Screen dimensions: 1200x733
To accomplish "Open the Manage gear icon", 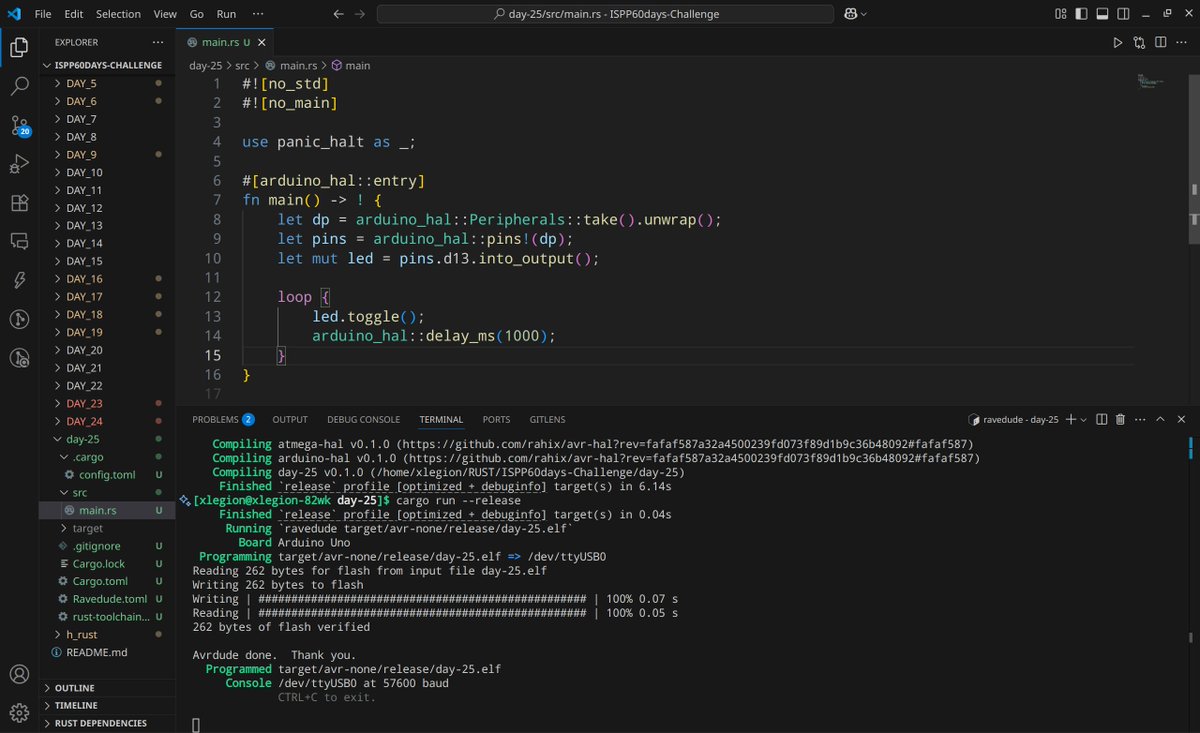I will click(x=19, y=712).
